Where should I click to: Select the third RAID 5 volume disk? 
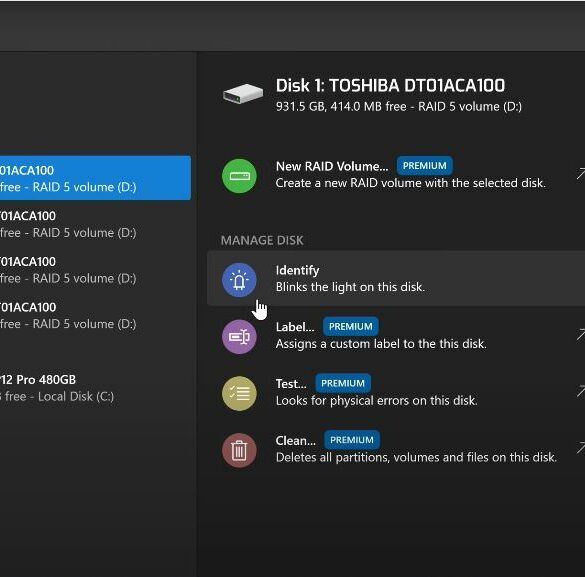pos(96,270)
